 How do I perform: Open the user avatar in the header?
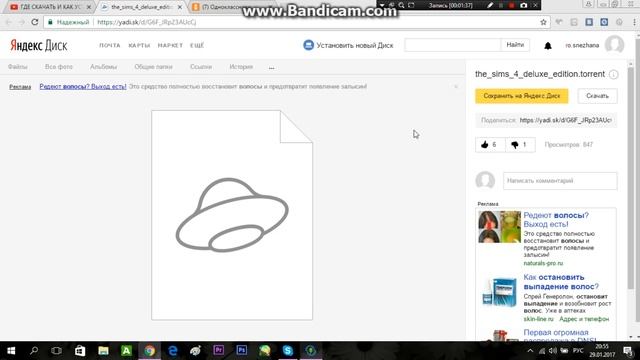(614, 44)
